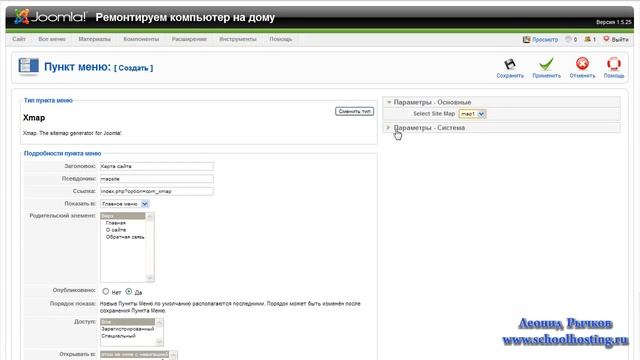
Task: Click the Просмотр link
Action: (x=545, y=40)
